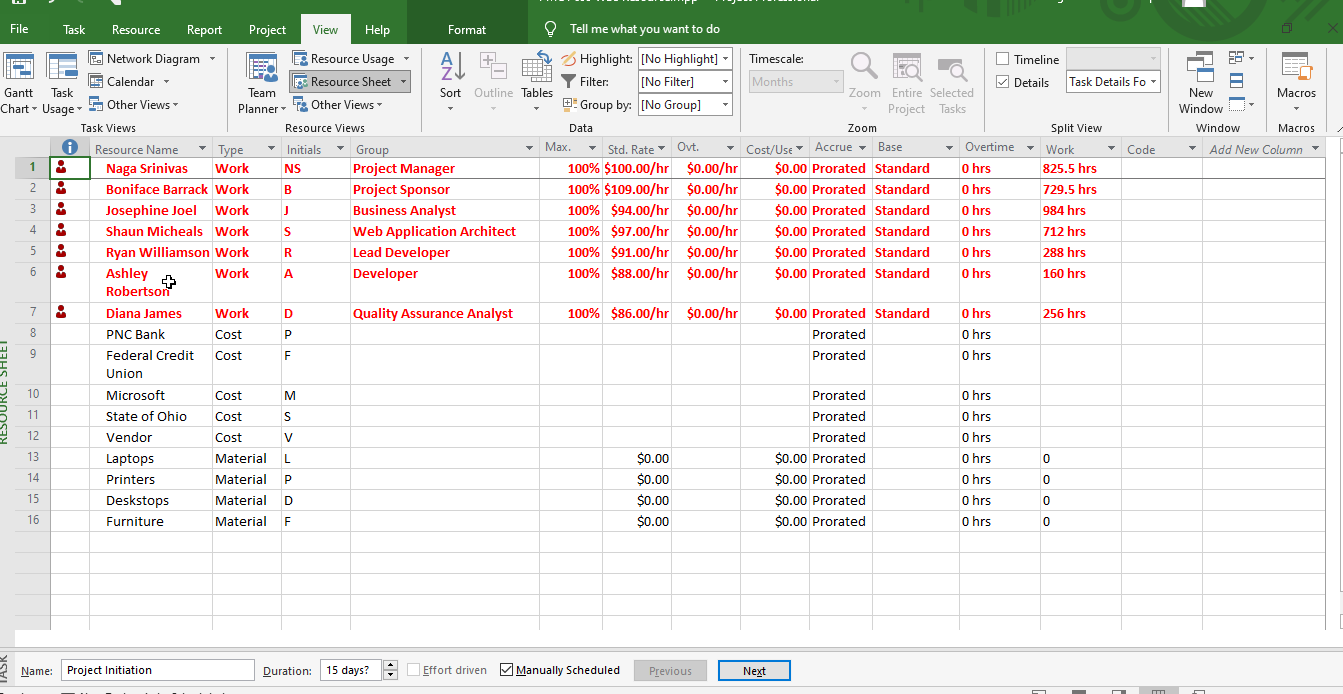1343x694 pixels.
Task: Select the Resource Sheet view button
Action: pyautogui.click(x=350, y=82)
